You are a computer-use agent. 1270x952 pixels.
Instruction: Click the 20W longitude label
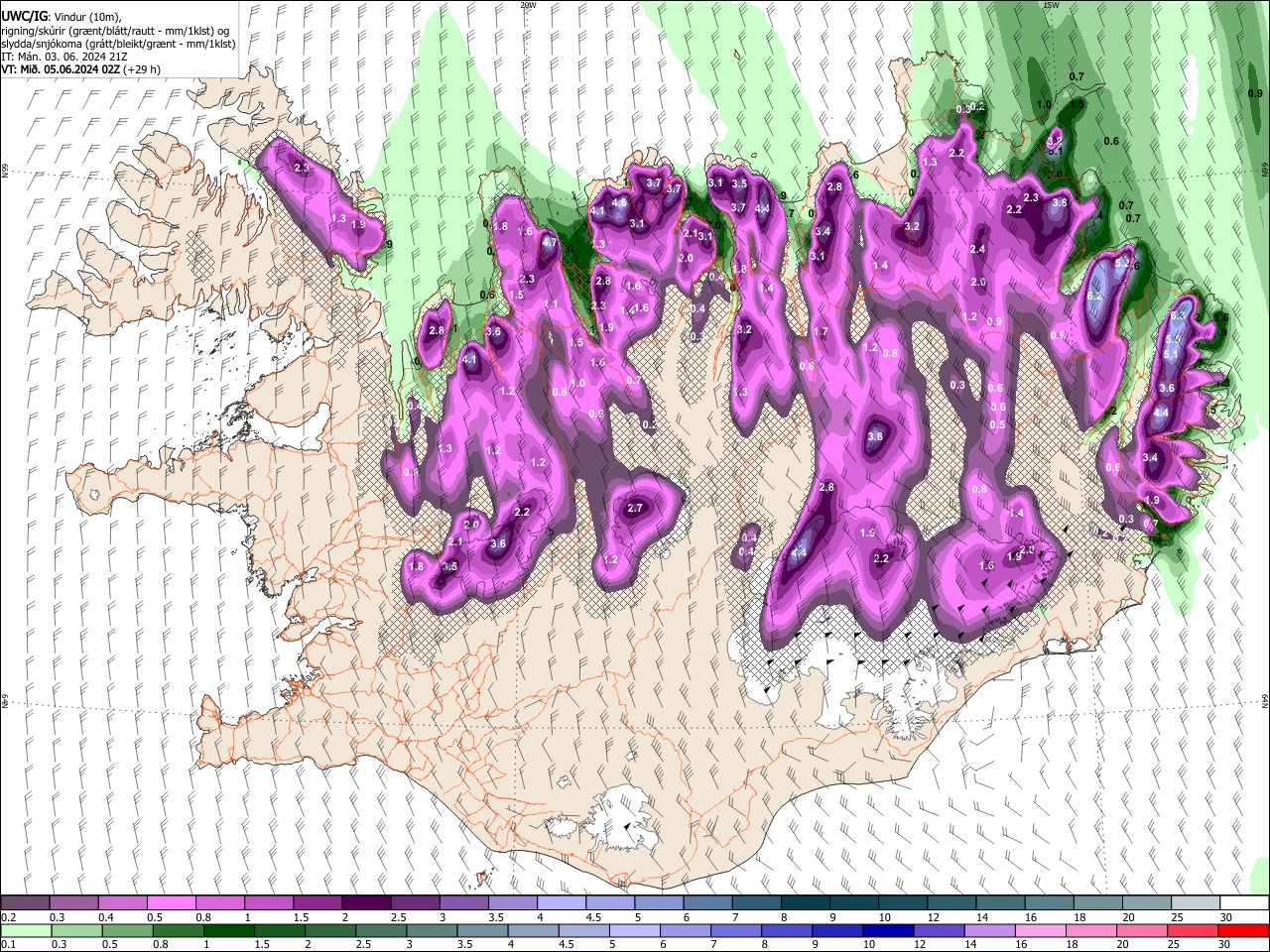[x=527, y=5]
